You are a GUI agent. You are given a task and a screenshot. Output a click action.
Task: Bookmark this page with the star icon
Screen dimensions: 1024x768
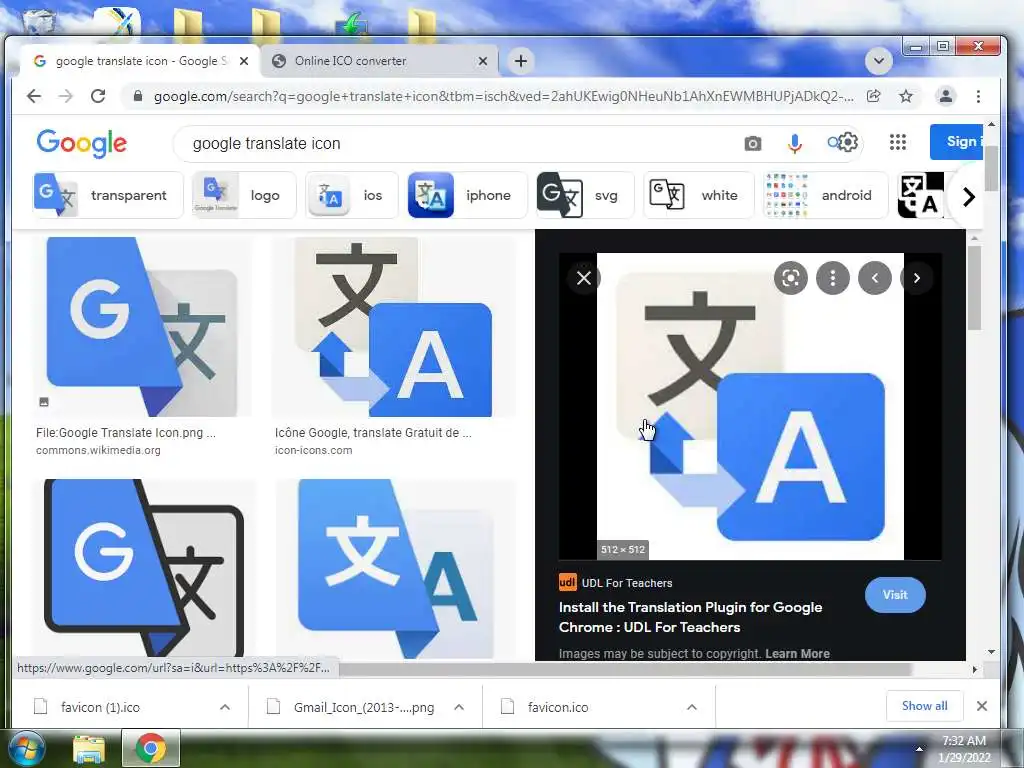pos(906,97)
